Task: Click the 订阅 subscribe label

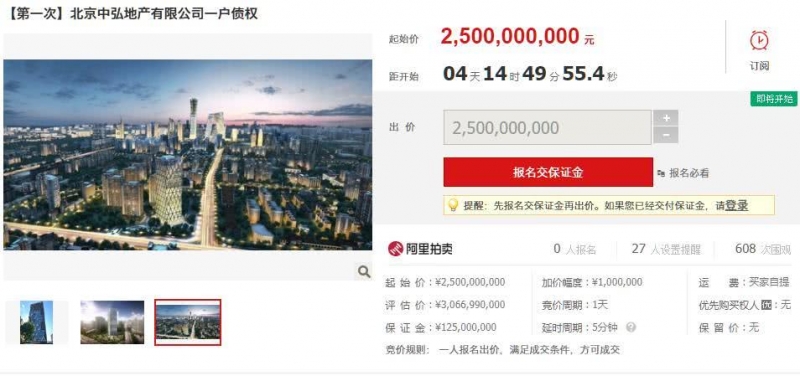Action: [759, 66]
